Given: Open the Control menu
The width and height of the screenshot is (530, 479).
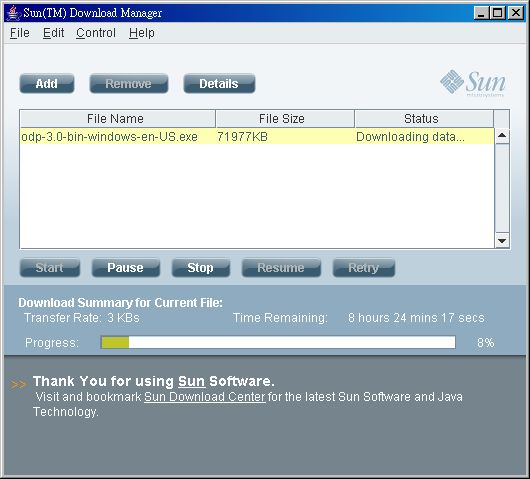Looking at the screenshot, I should click(x=96, y=33).
